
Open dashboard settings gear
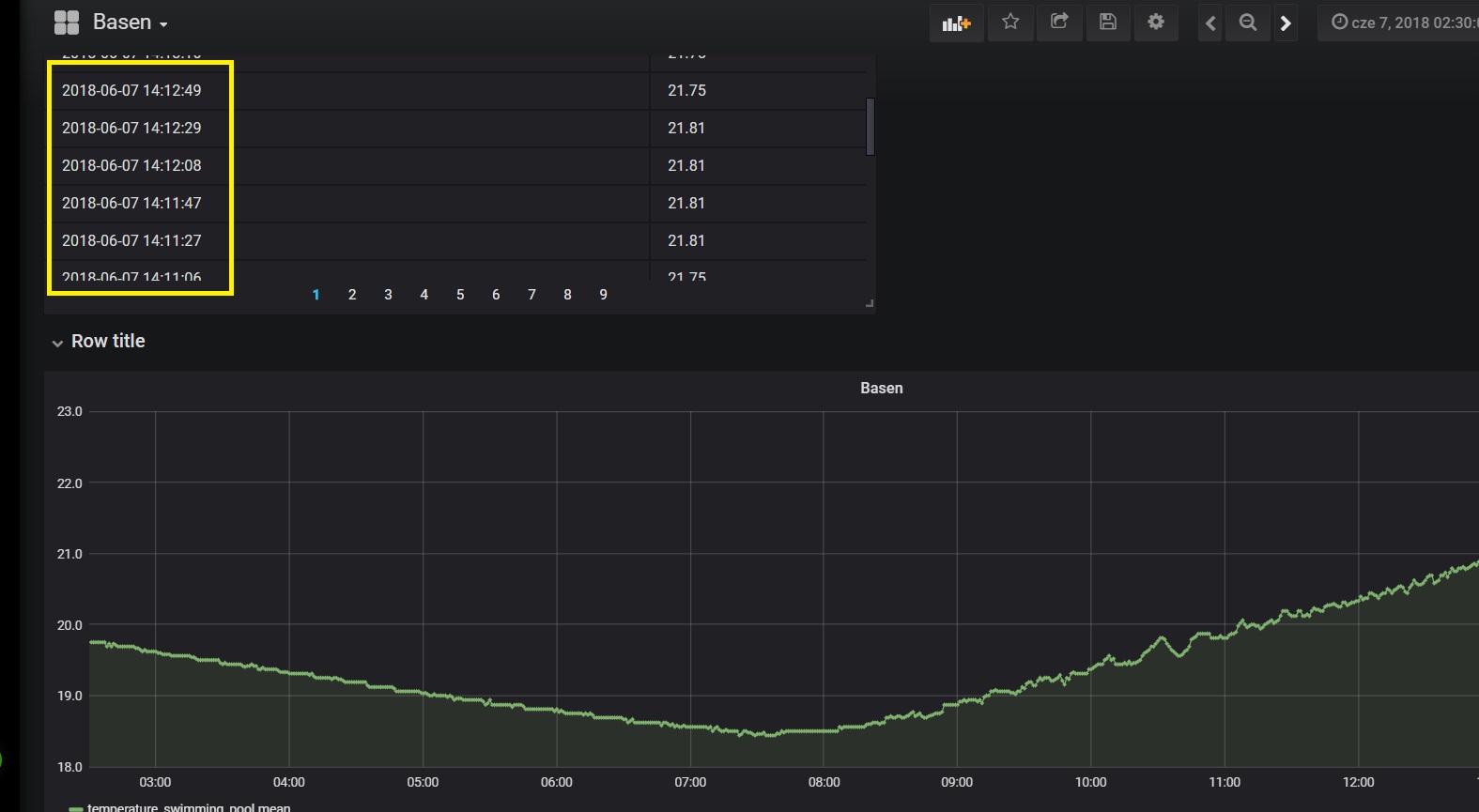coord(1156,22)
